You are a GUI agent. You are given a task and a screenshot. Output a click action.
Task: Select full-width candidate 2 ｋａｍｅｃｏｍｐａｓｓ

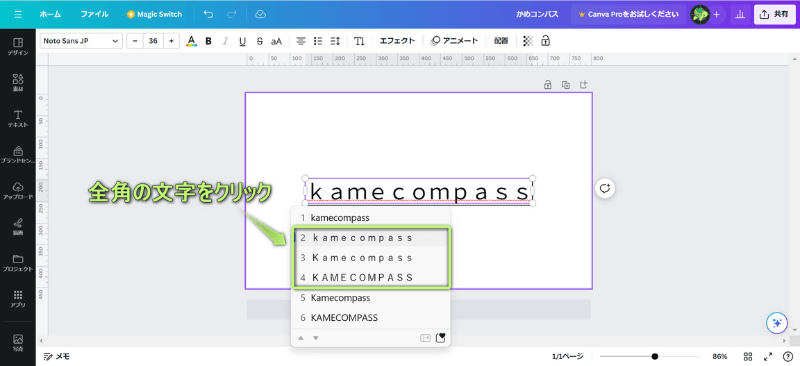pos(371,238)
